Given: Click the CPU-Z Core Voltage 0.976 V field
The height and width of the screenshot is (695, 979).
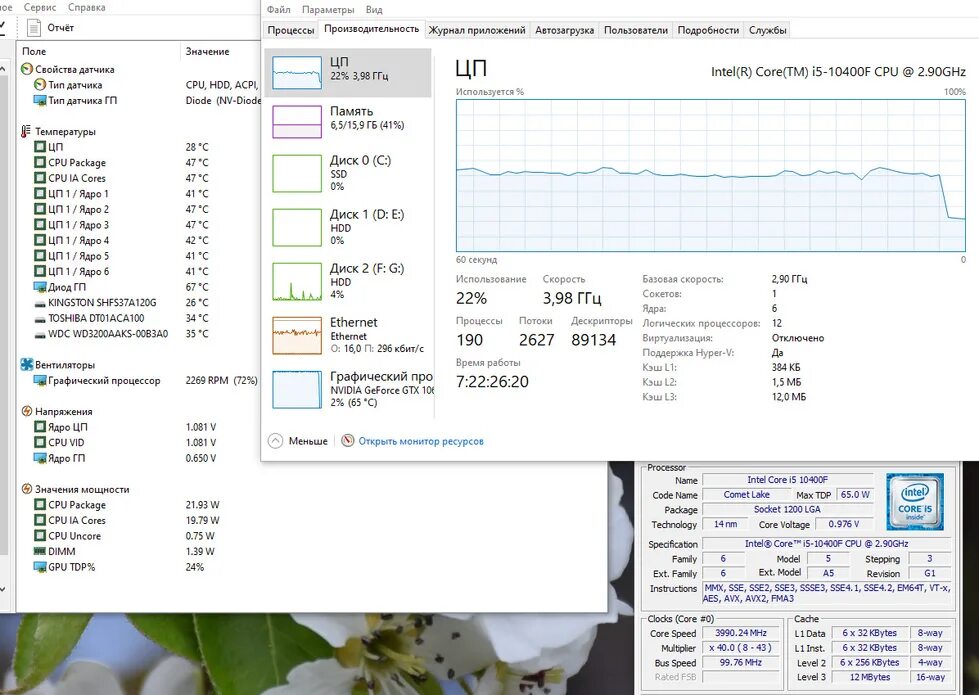Looking at the screenshot, I should pyautogui.click(x=844, y=524).
